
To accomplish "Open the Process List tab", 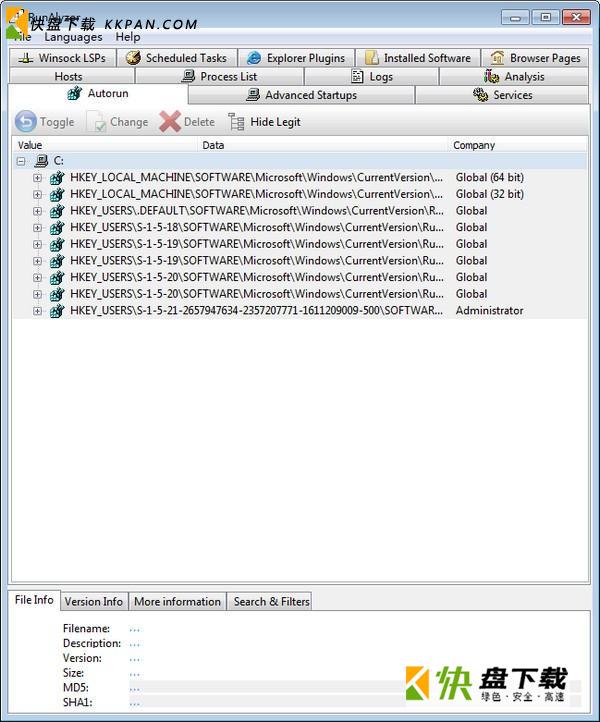I will [x=220, y=76].
